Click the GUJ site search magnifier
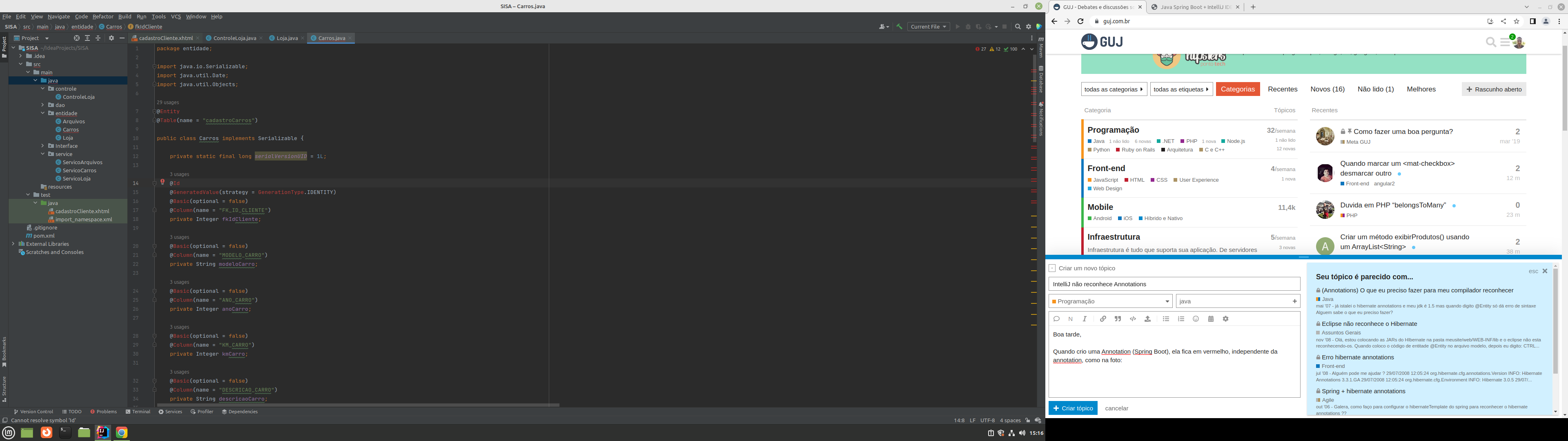The width and height of the screenshot is (1568, 441). pyautogui.click(x=1491, y=42)
